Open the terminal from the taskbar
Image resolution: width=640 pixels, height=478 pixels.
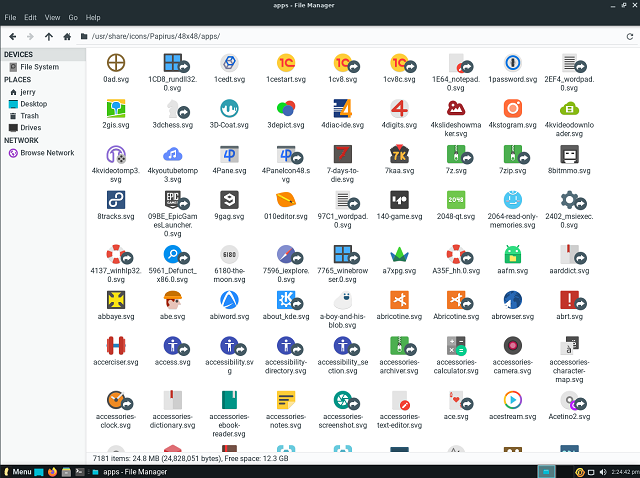coord(80,472)
